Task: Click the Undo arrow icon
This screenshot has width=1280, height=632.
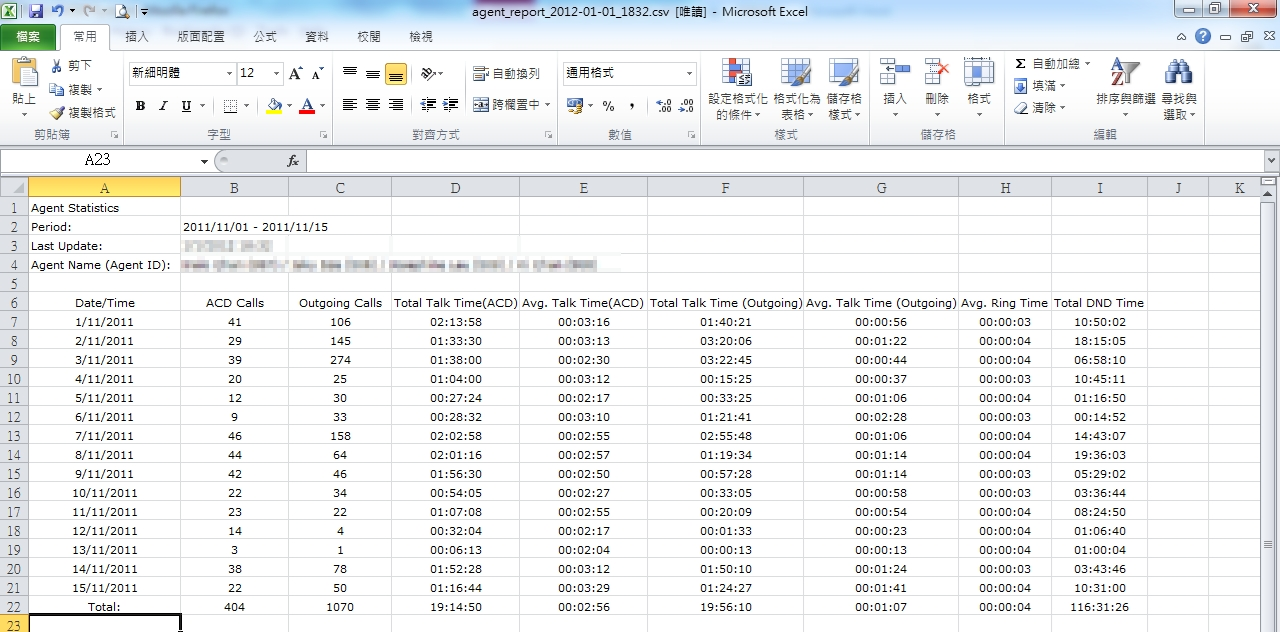Action: pyautogui.click(x=58, y=12)
